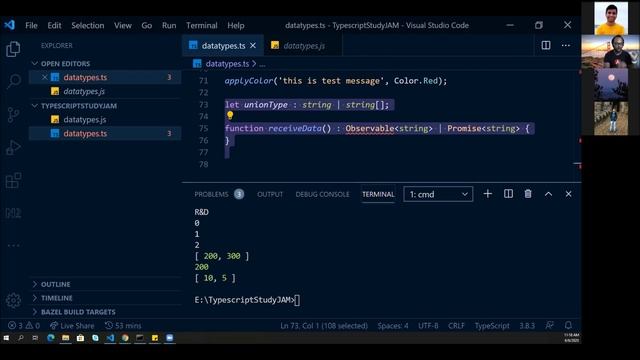This screenshot has height=360, width=640.
Task: Open the Edit menu
Action: 54,25
